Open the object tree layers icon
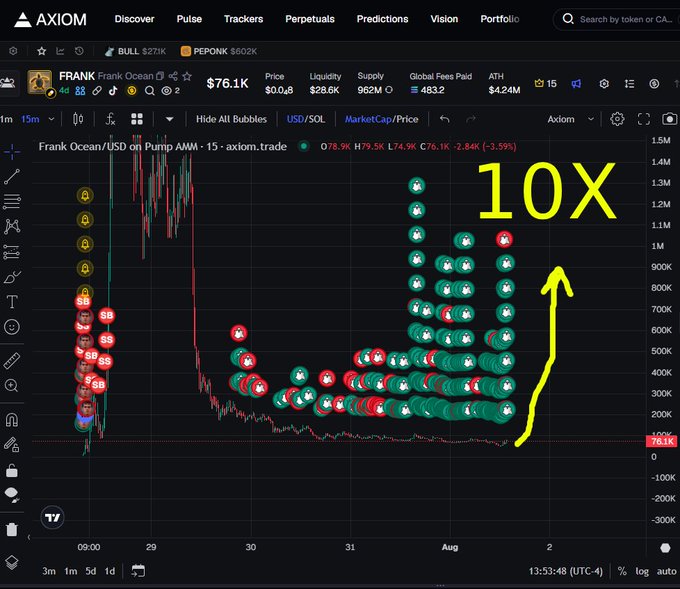The width and height of the screenshot is (680, 589). point(12,562)
